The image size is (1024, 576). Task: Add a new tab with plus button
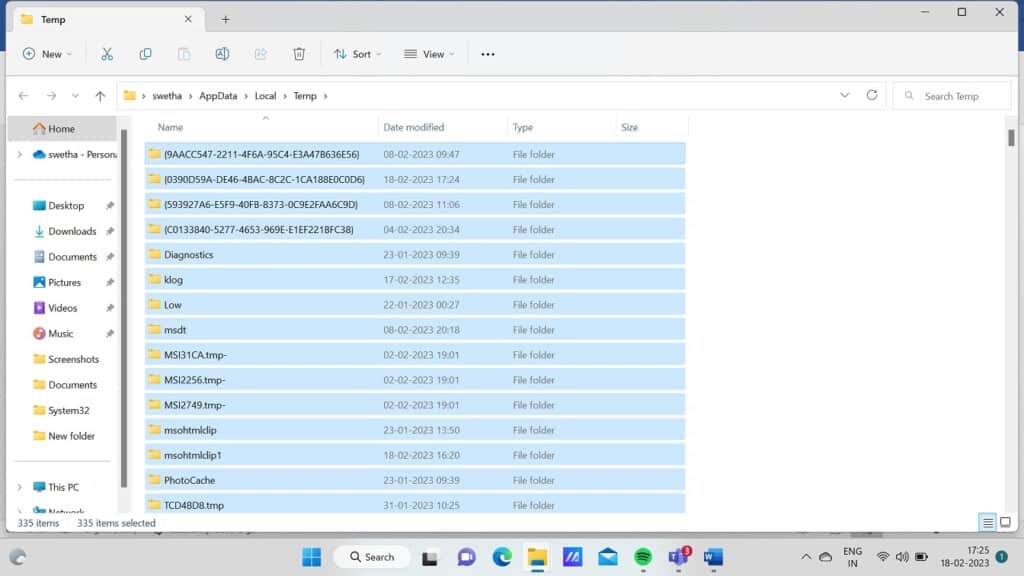click(226, 19)
